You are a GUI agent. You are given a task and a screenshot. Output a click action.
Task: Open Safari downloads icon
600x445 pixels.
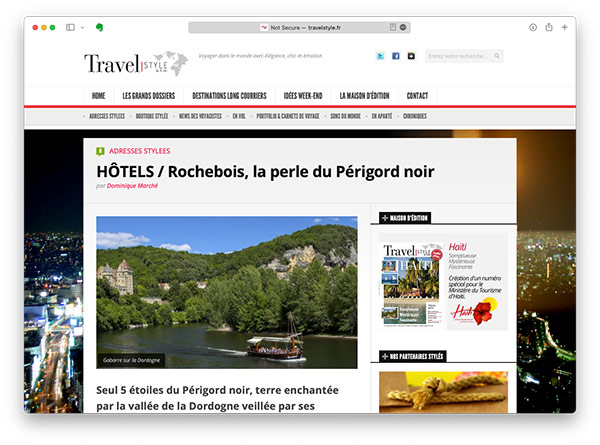533,27
